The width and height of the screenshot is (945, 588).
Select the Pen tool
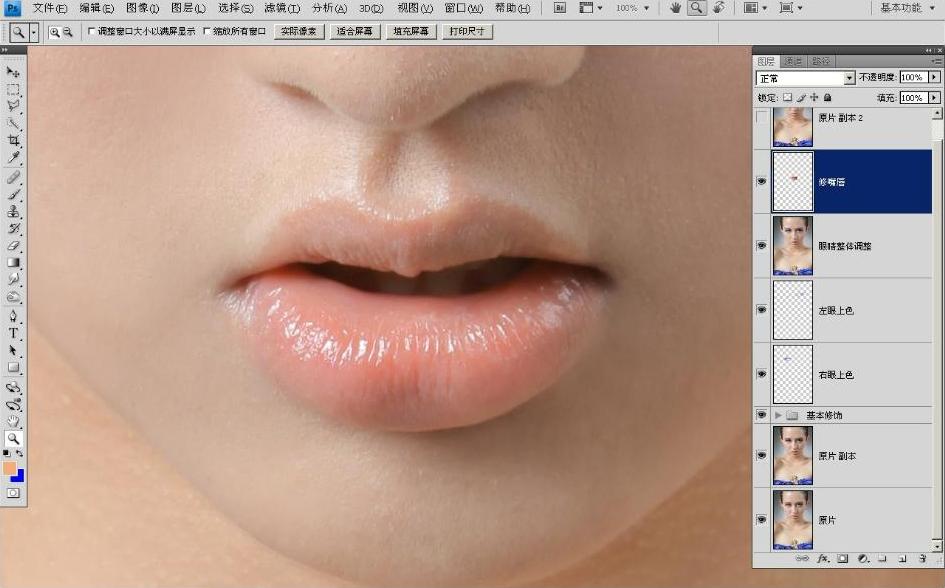(13, 316)
